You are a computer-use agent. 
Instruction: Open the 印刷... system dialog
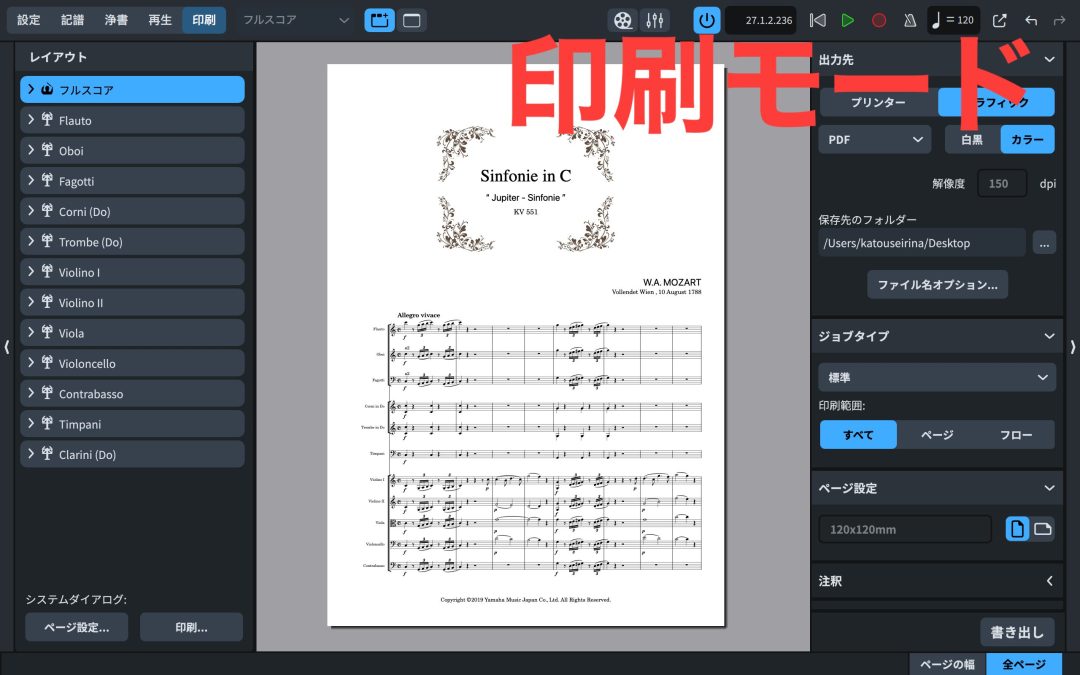[x=191, y=627]
